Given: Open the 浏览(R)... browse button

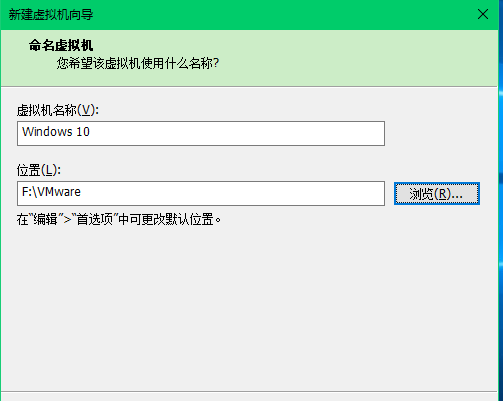Looking at the screenshot, I should (437, 194).
